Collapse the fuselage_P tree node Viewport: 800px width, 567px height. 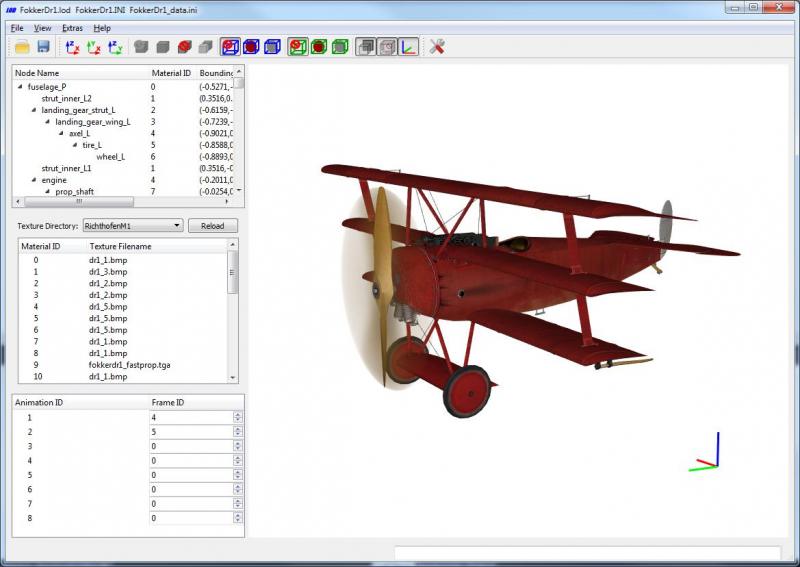[20, 87]
